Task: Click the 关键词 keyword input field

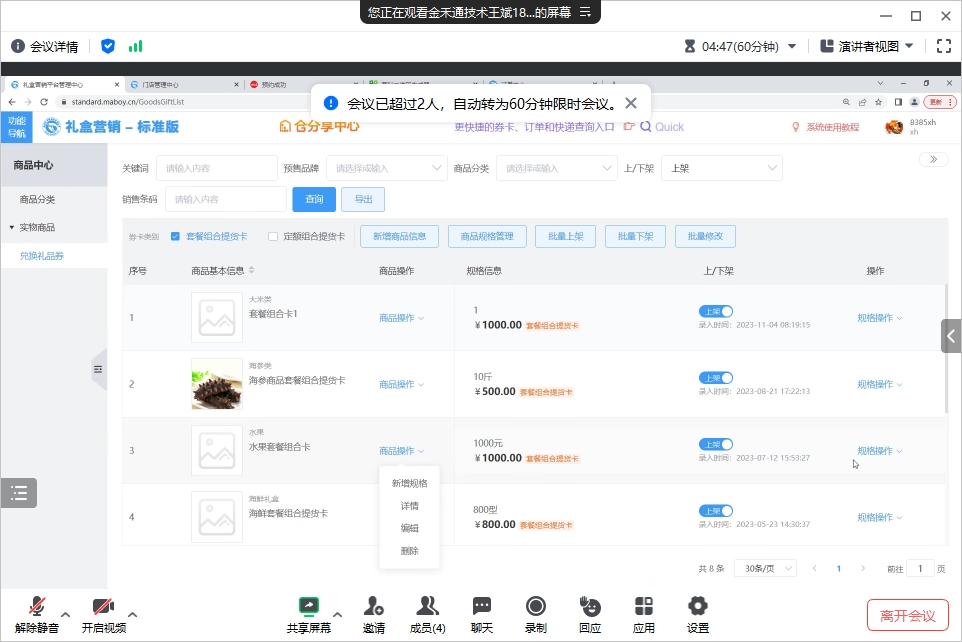Action: [x=216, y=169]
